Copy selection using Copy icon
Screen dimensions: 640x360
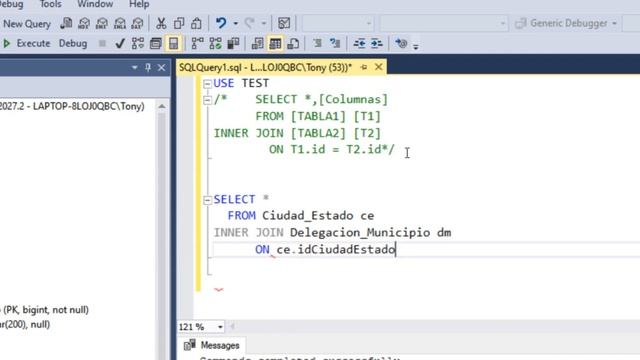coord(179,23)
